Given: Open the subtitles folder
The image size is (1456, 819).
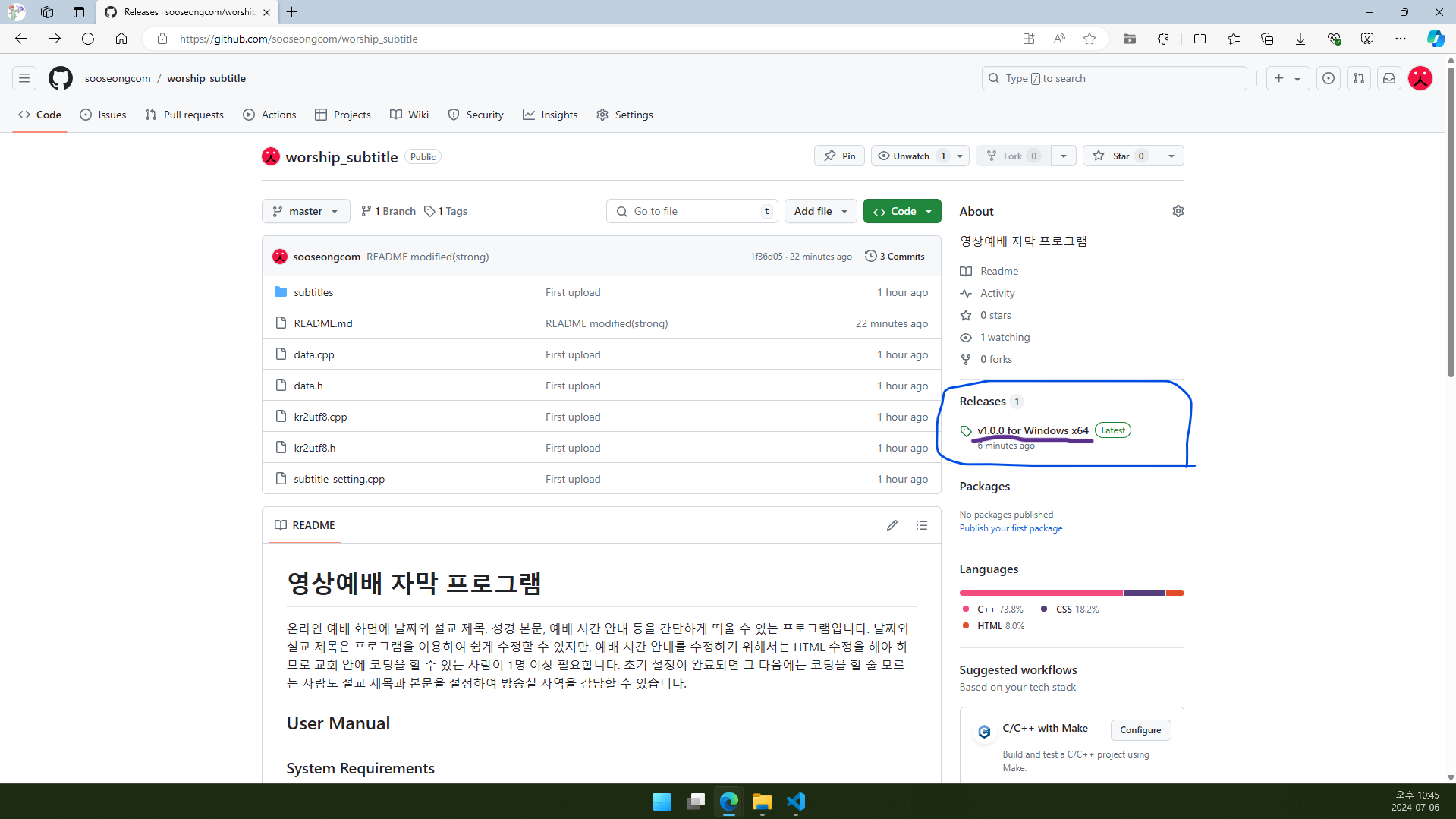Looking at the screenshot, I should pos(313,292).
